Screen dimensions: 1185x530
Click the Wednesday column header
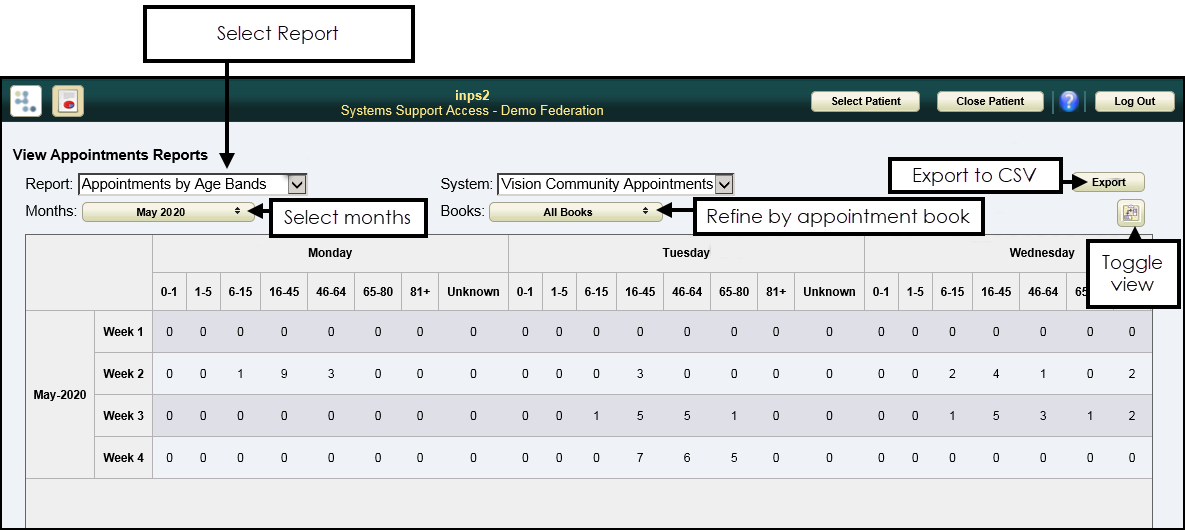pyautogui.click(x=1041, y=254)
